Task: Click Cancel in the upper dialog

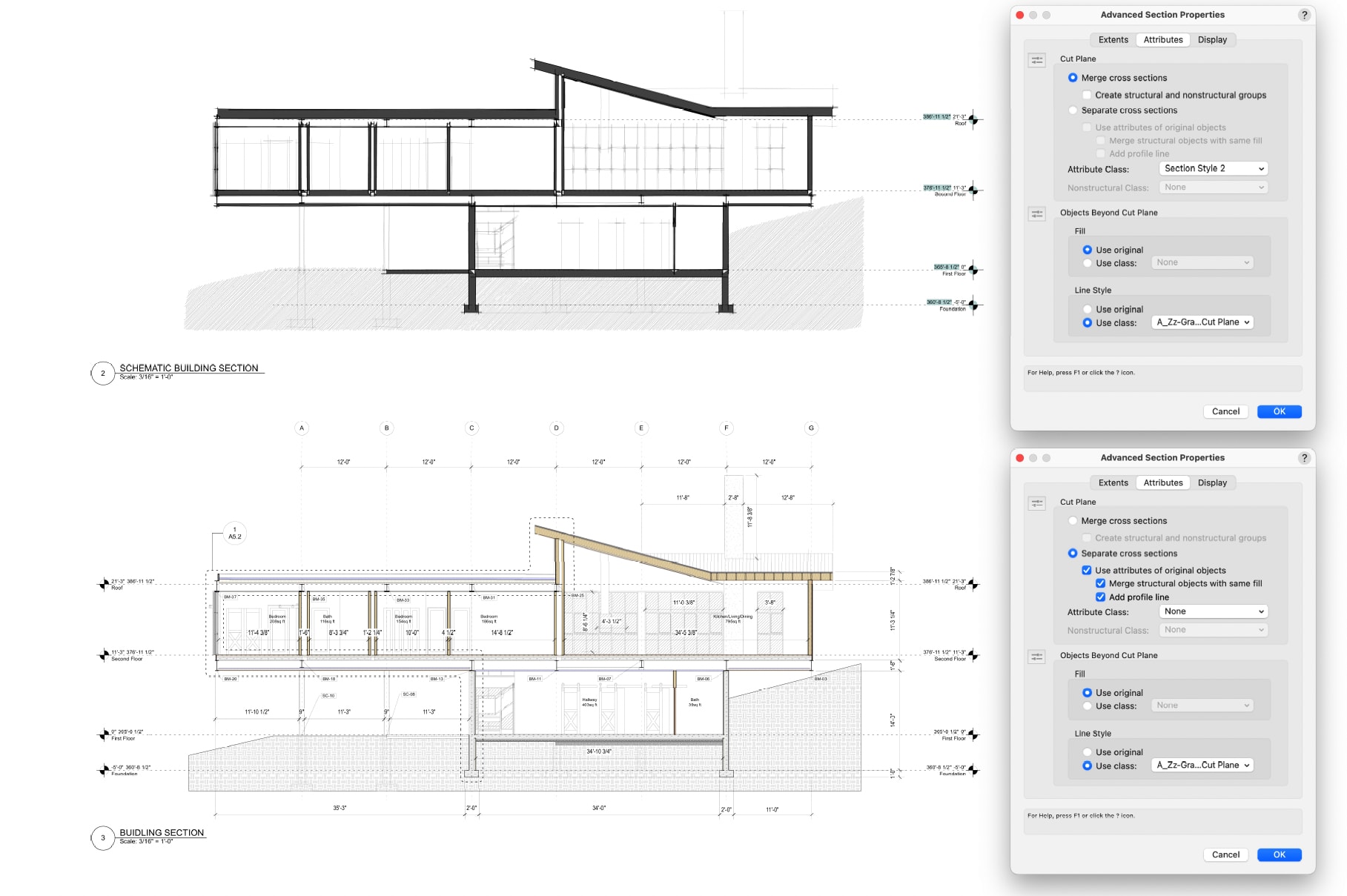Action: tap(1225, 411)
